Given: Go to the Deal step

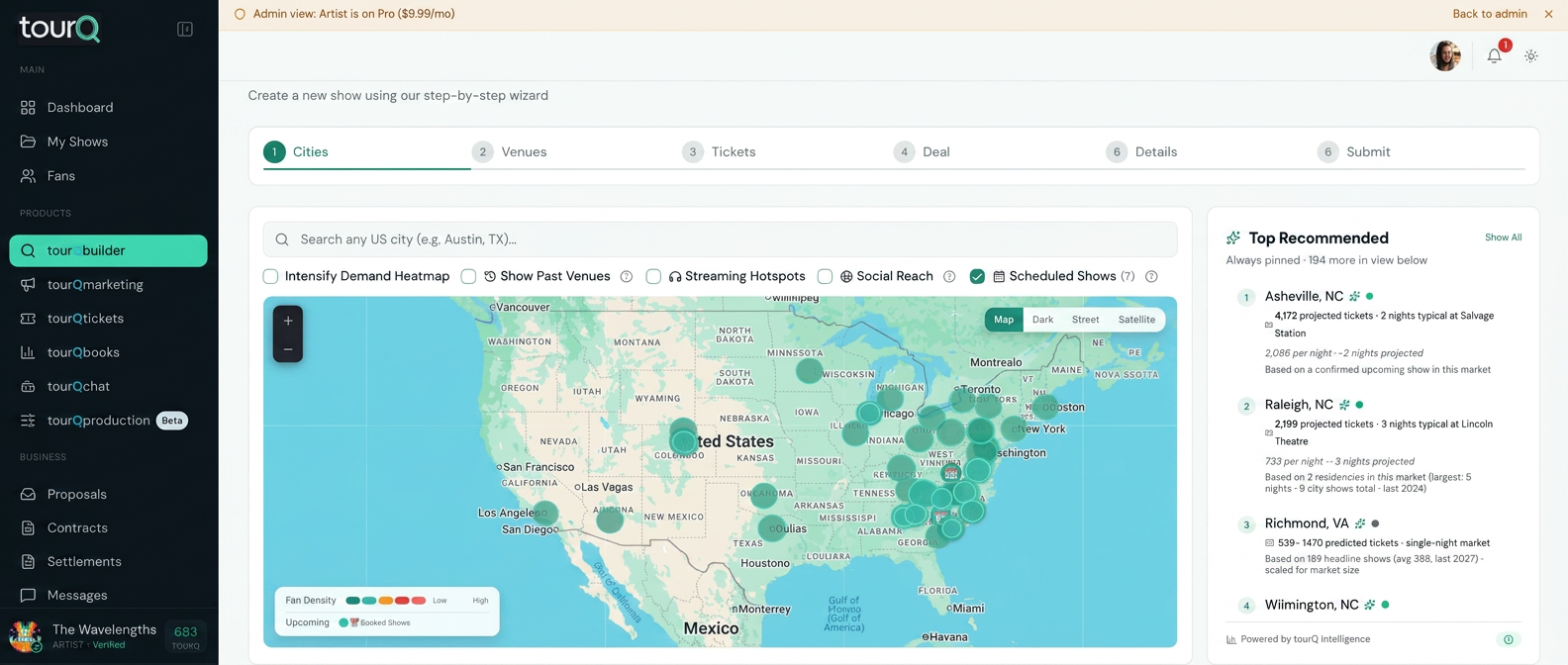Looking at the screenshot, I should (922, 151).
